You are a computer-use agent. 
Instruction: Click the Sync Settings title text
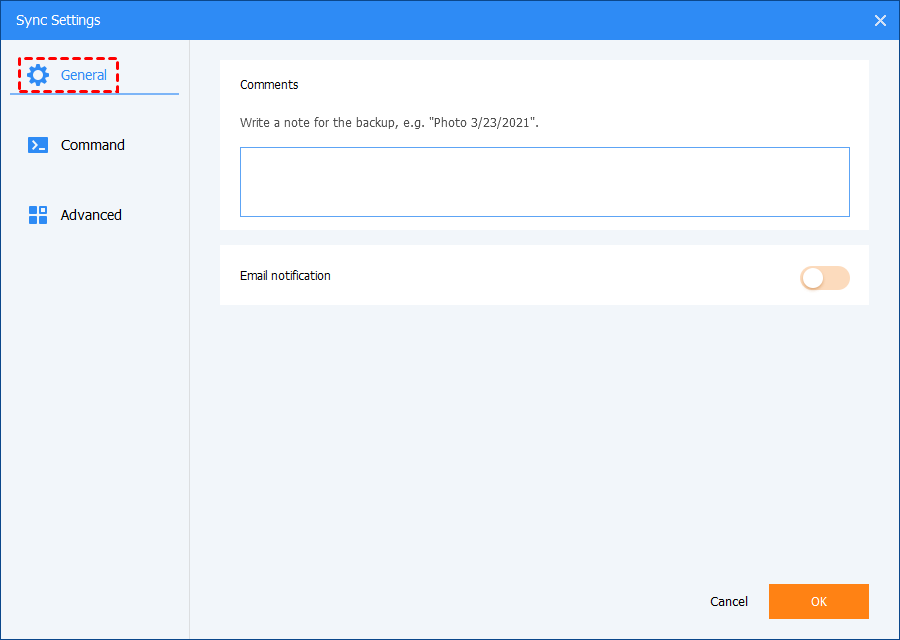point(58,20)
